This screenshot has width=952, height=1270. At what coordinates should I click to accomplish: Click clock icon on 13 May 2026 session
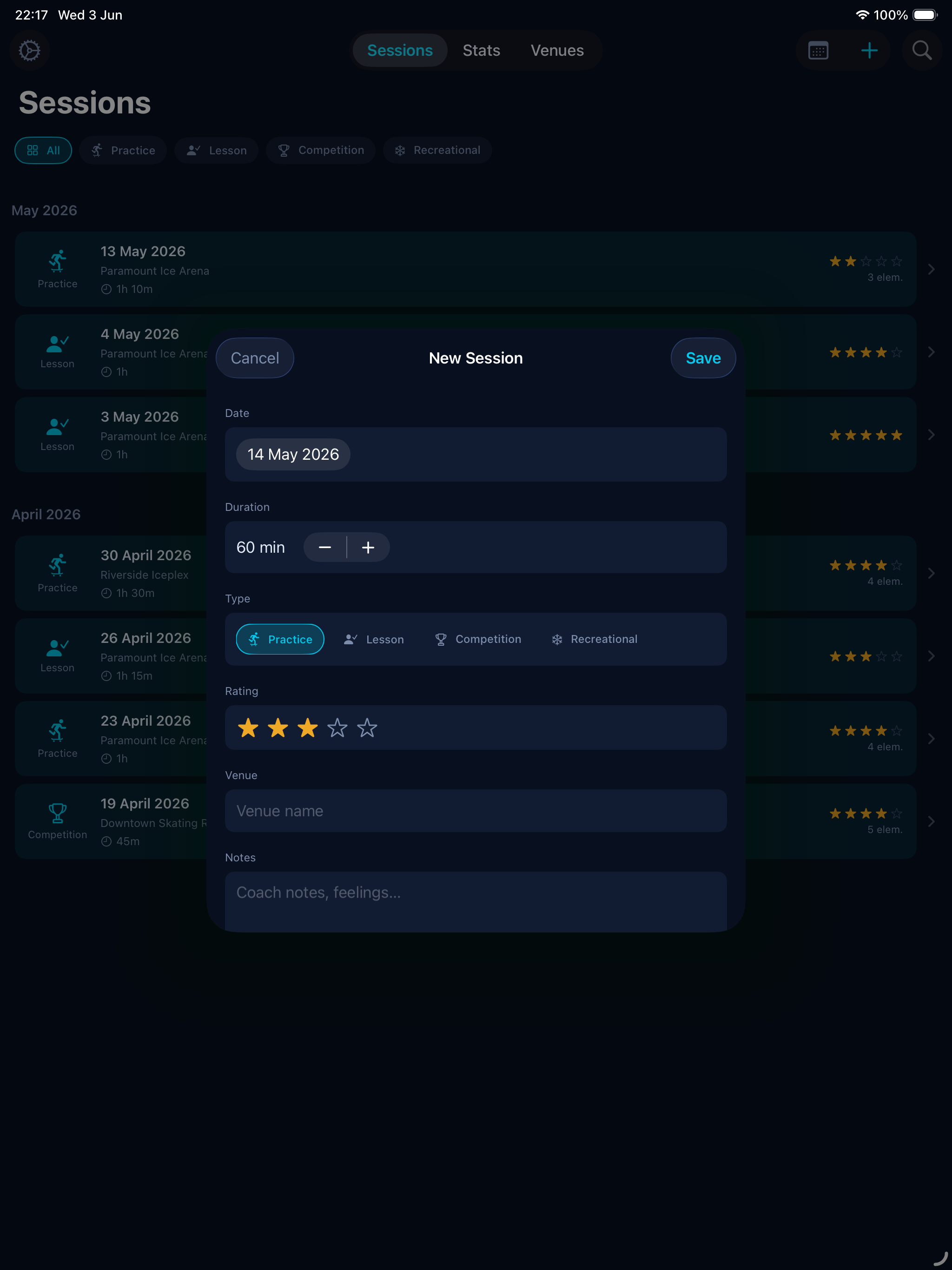106,289
